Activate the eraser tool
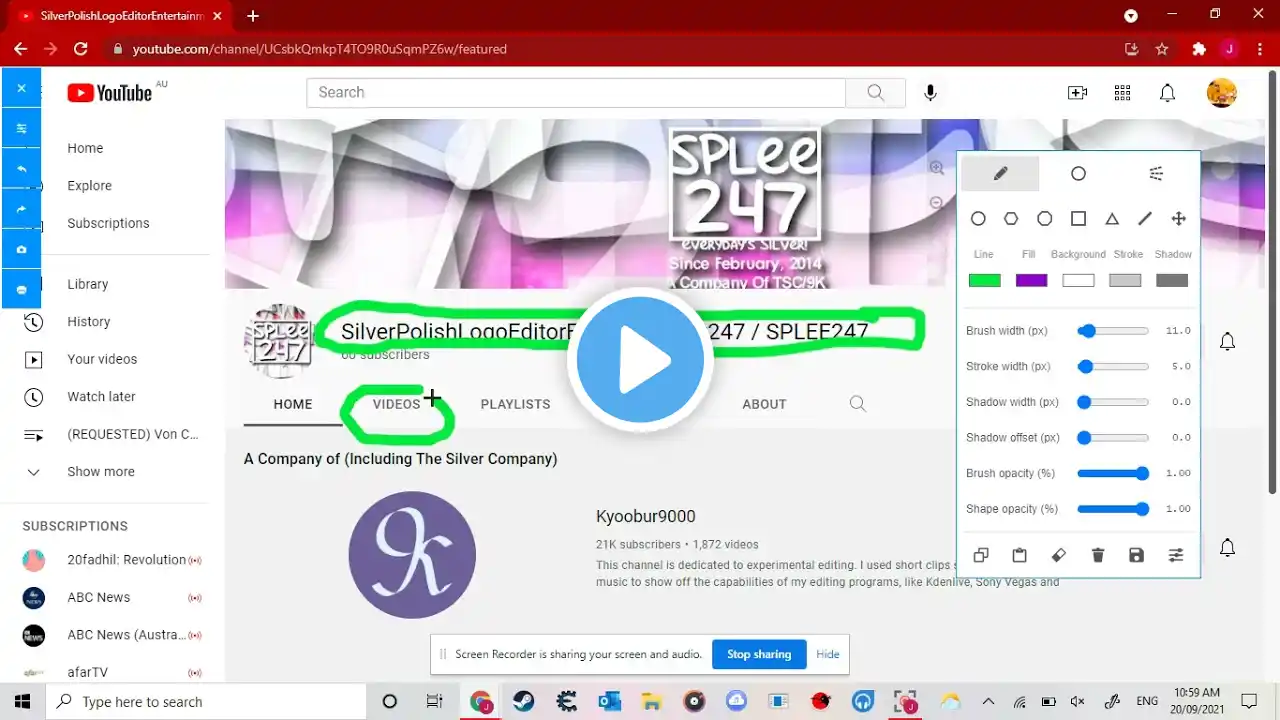This screenshot has height=720, width=1280. click(x=1059, y=555)
